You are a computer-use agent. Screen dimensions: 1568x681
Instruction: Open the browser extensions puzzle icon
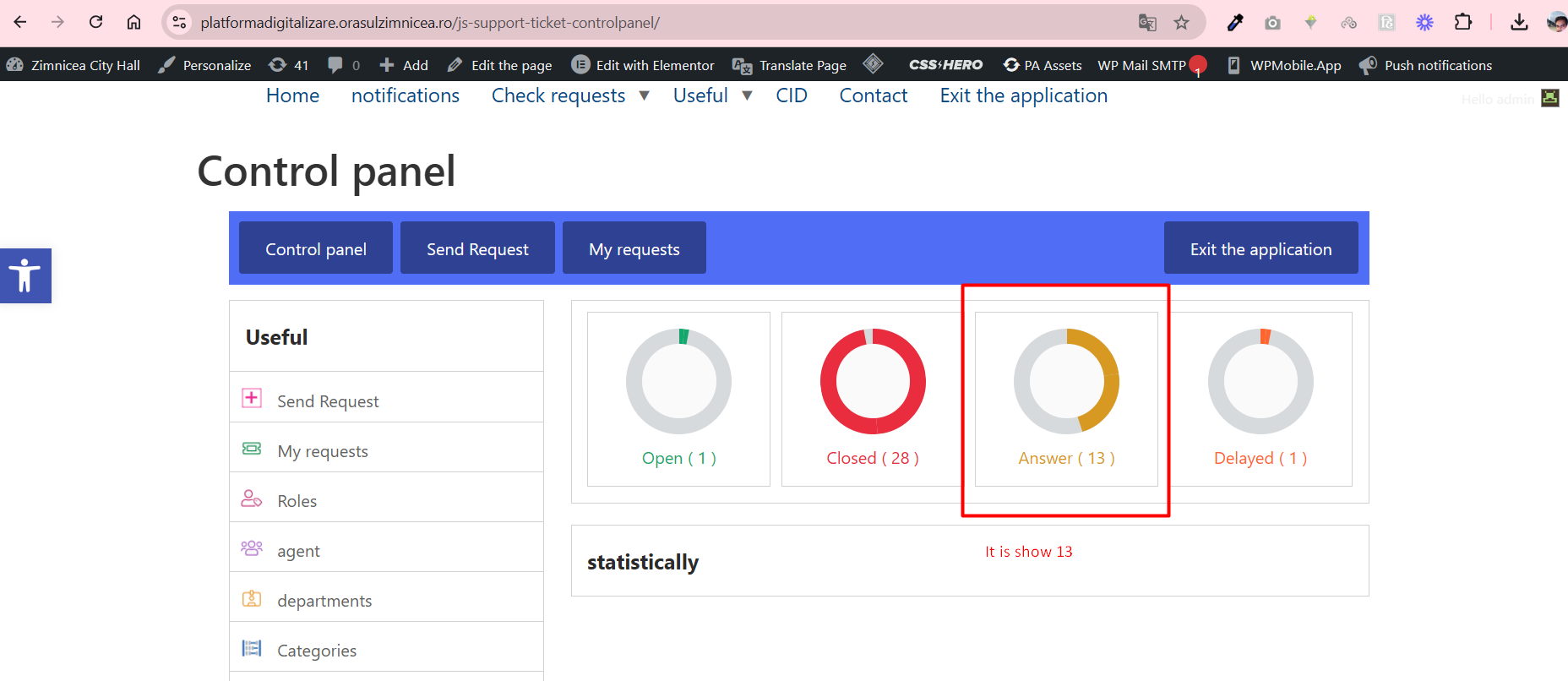pyautogui.click(x=1463, y=23)
